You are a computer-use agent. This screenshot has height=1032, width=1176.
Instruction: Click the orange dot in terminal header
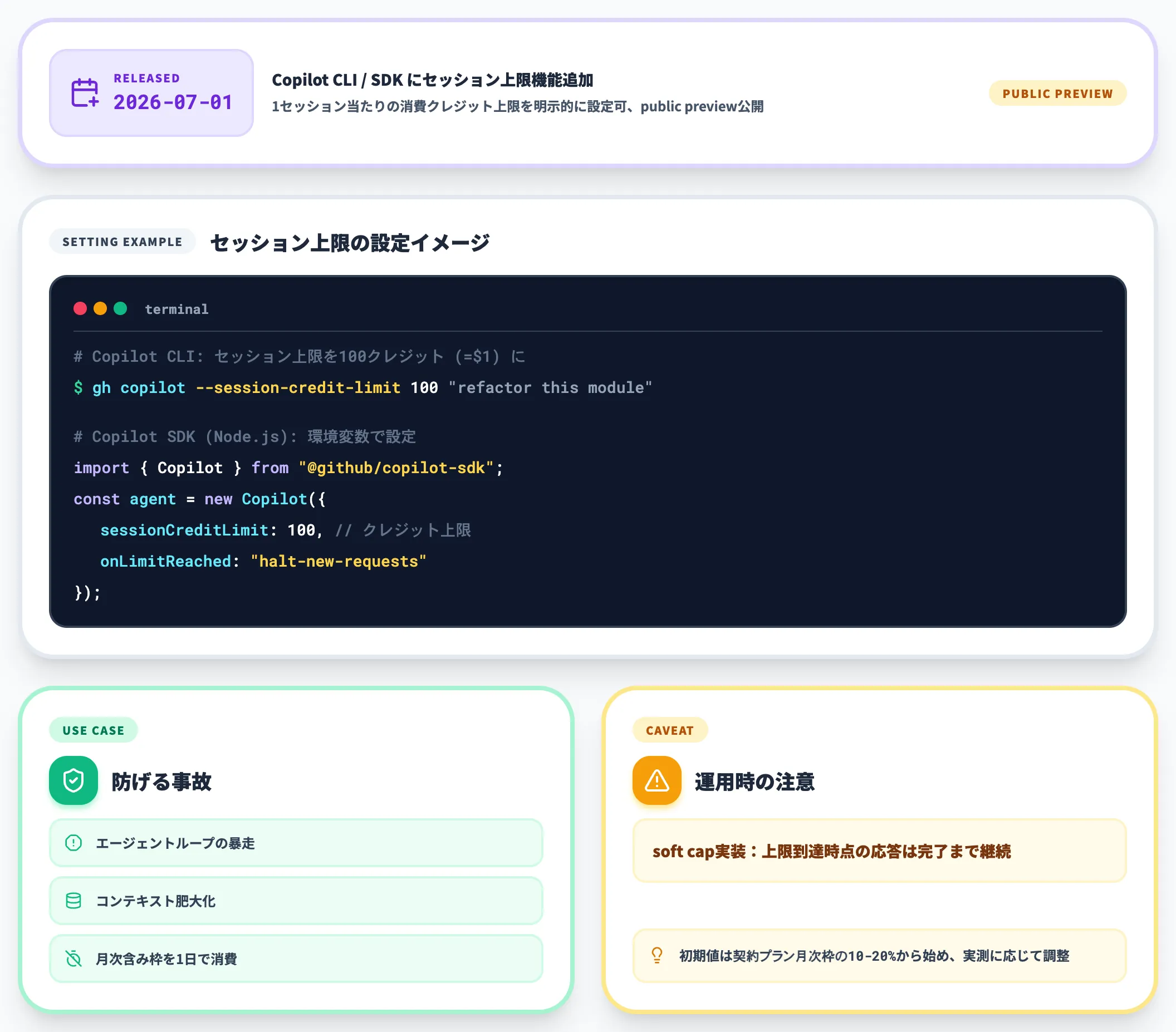[x=100, y=309]
